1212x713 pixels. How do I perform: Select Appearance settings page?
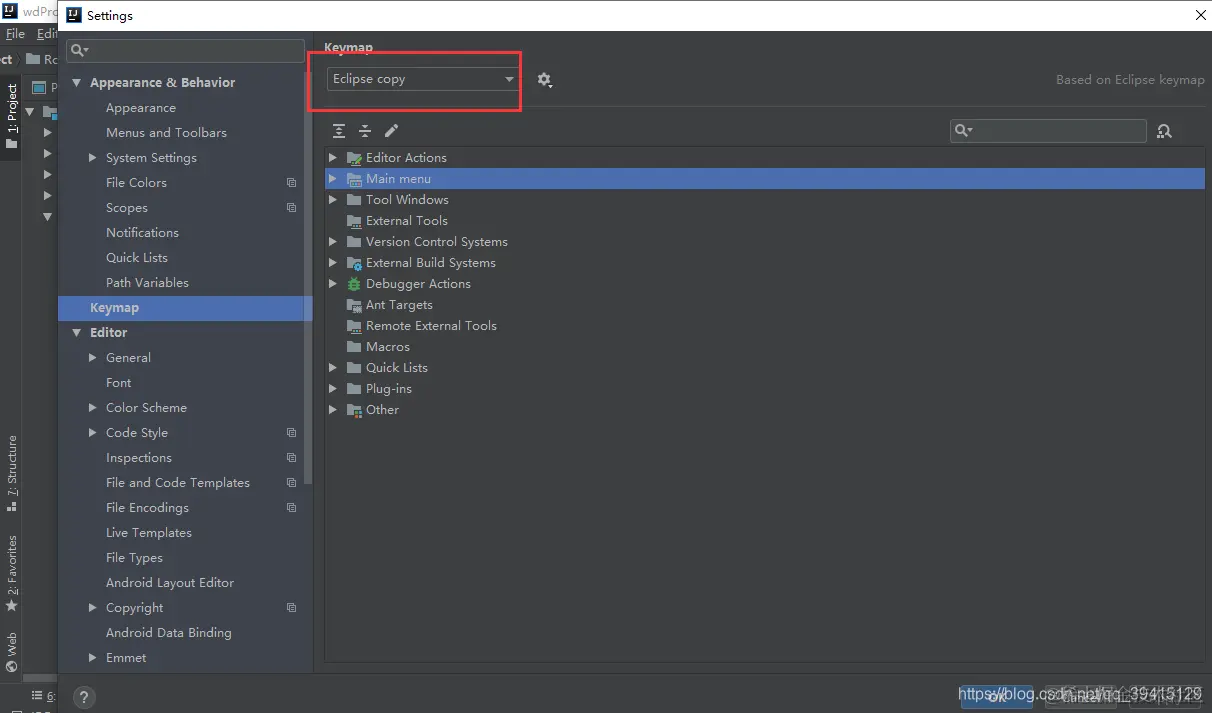tap(141, 108)
